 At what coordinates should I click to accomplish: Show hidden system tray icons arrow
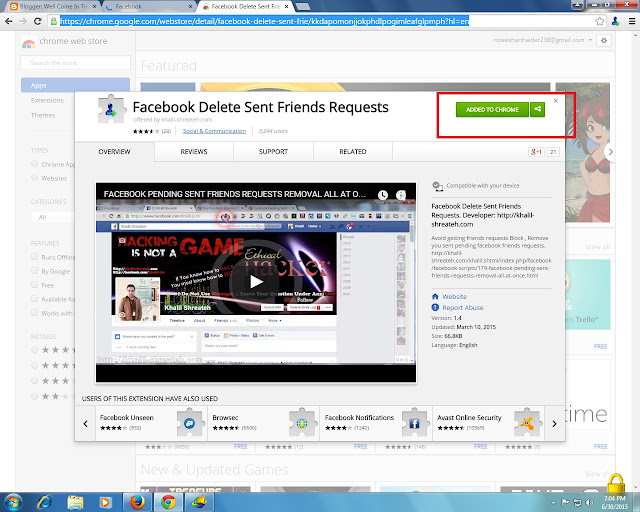click(x=553, y=503)
